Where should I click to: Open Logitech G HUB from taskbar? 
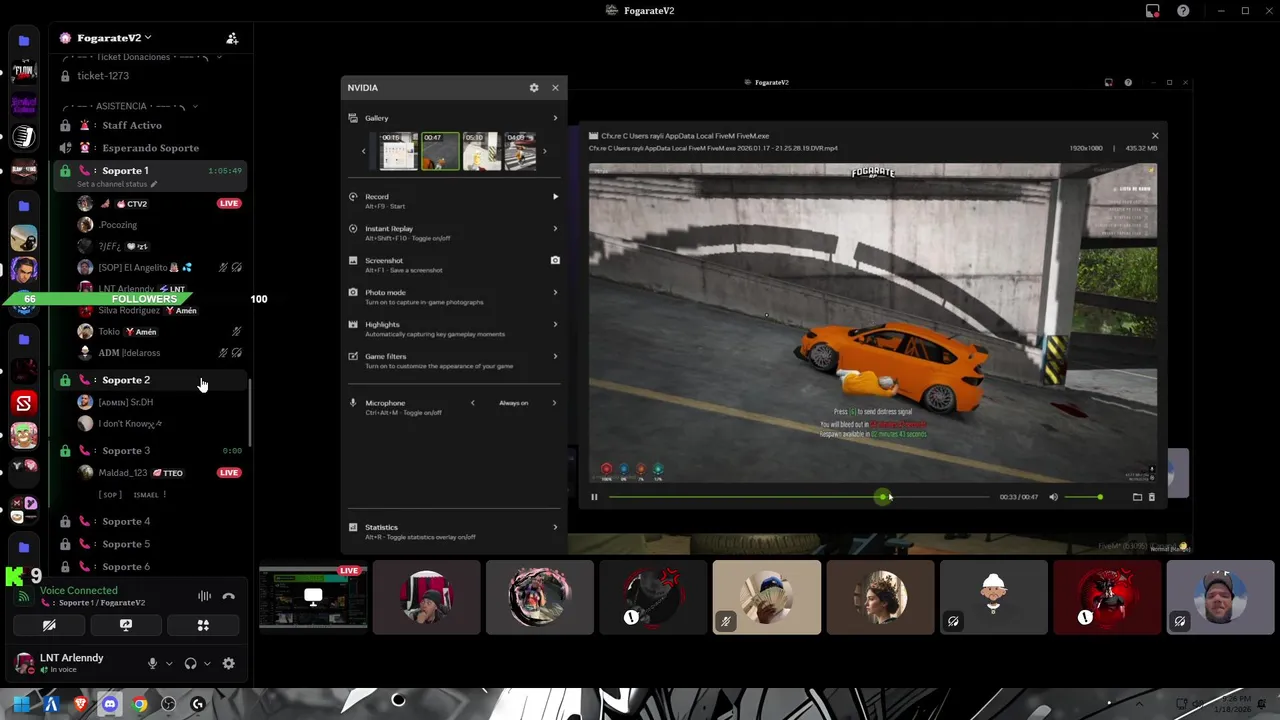click(198, 704)
